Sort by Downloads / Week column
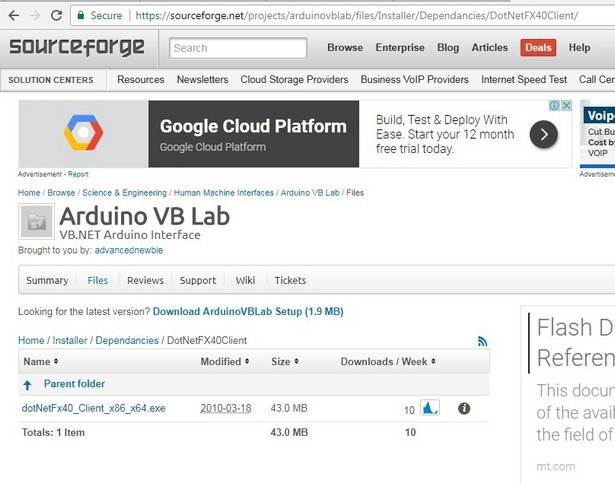 click(388, 362)
